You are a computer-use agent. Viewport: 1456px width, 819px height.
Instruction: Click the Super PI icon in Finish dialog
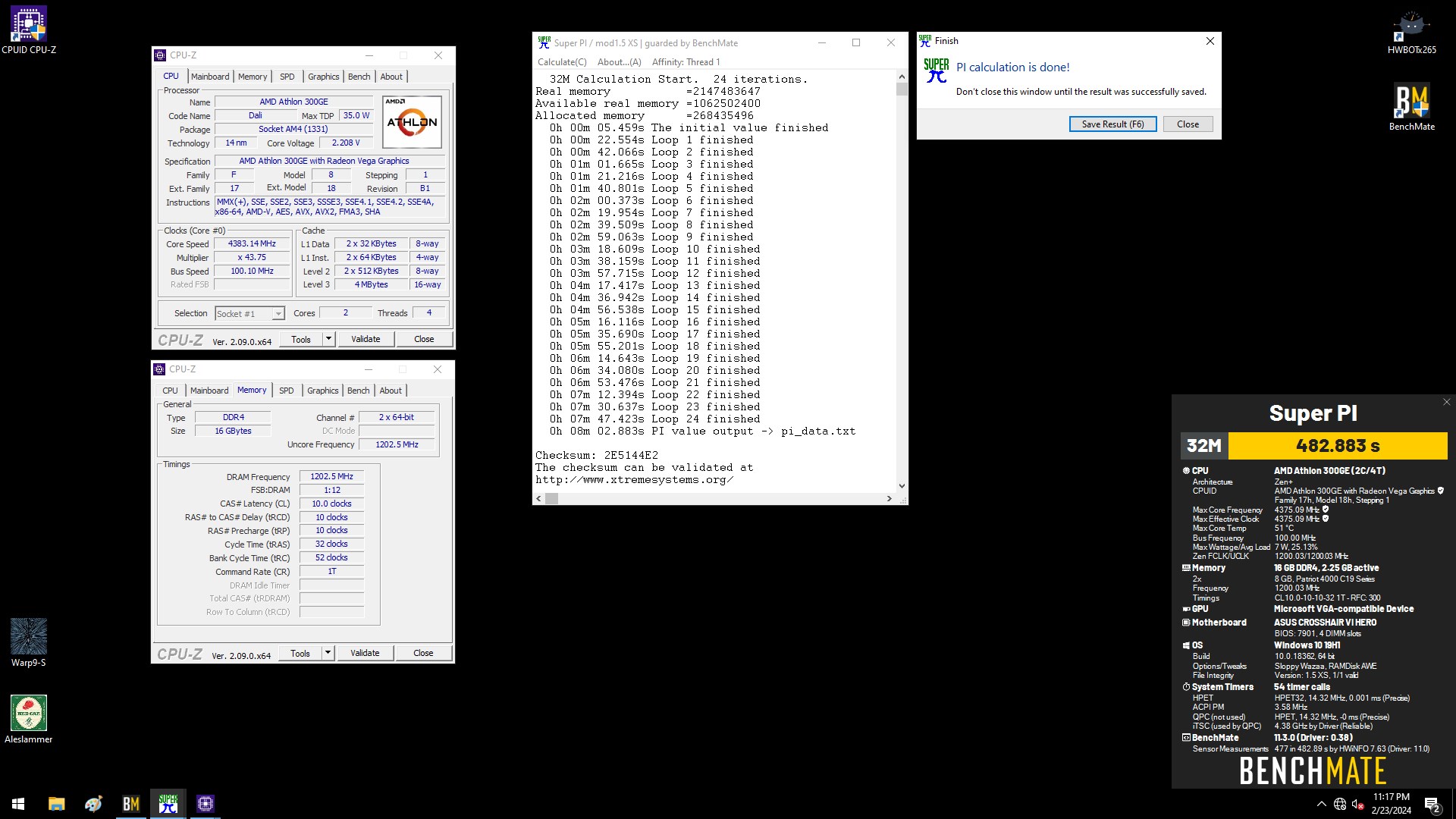pyautogui.click(x=937, y=71)
